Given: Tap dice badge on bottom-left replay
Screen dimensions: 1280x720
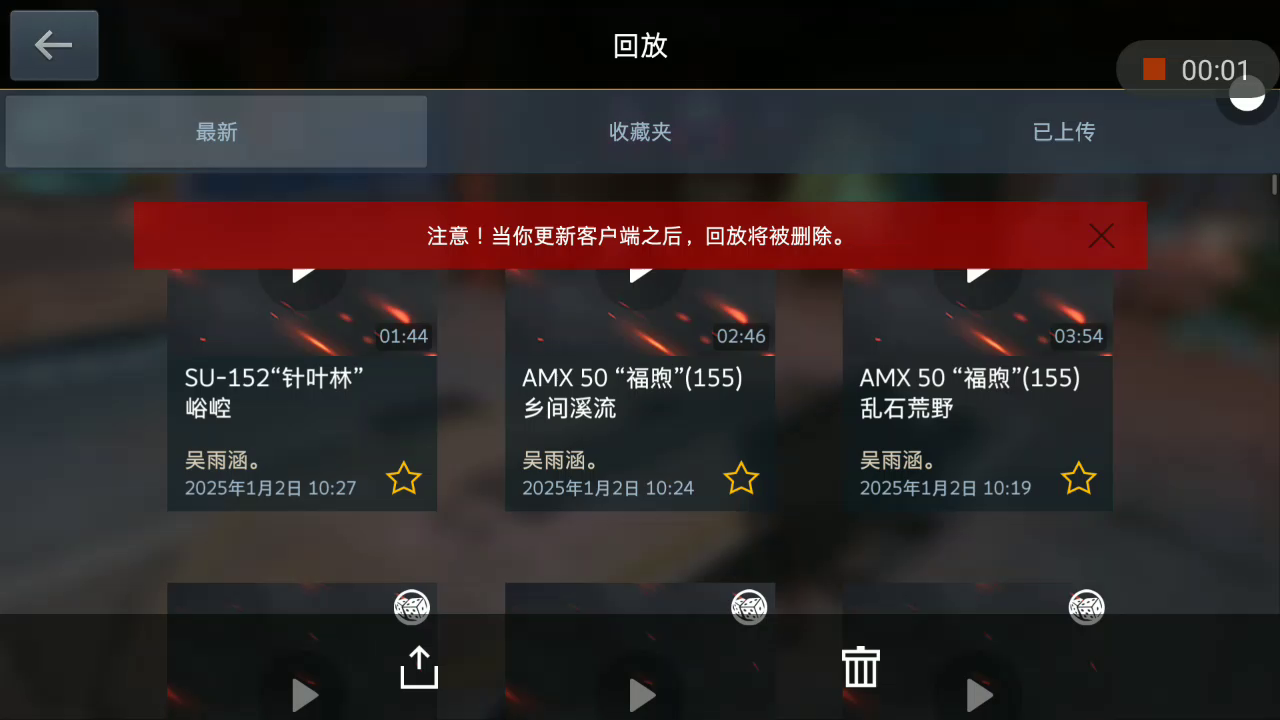Looking at the screenshot, I should [x=411, y=606].
